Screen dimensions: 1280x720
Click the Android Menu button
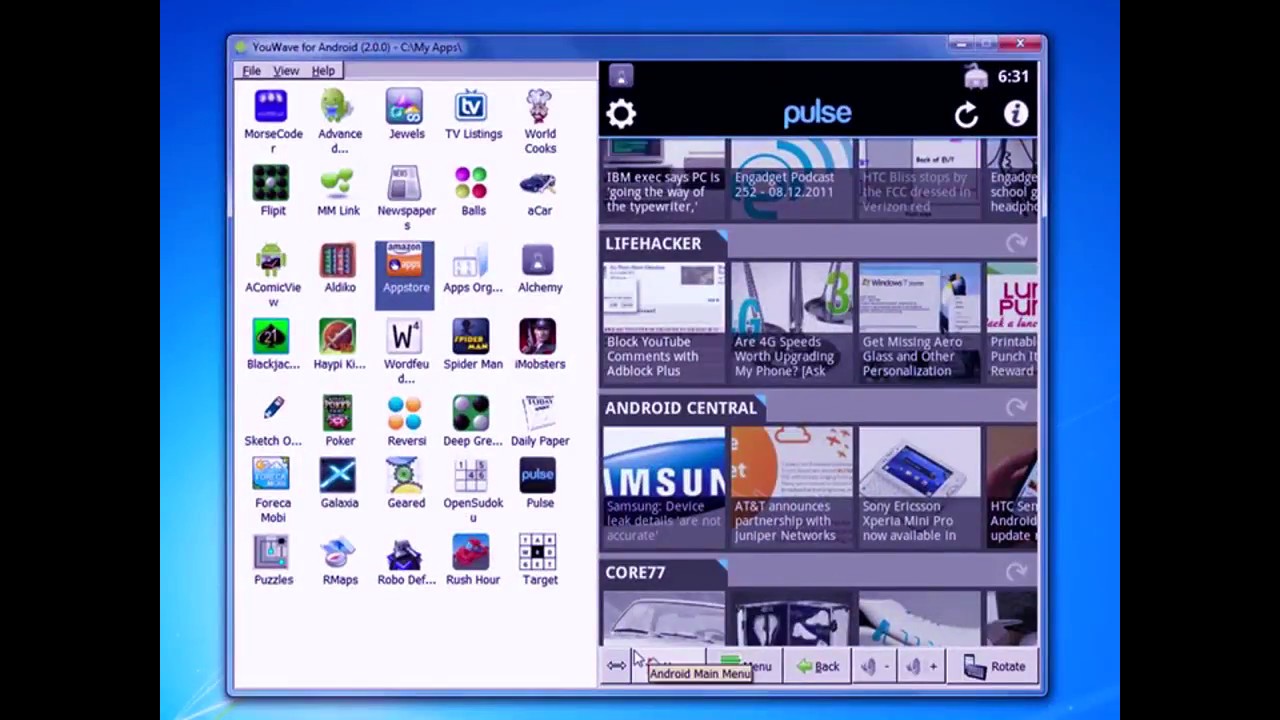pos(745,666)
